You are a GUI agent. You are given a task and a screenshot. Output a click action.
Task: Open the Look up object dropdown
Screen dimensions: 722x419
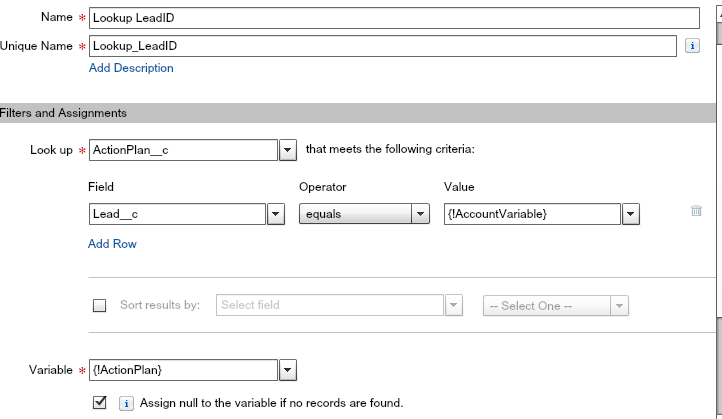click(x=287, y=150)
